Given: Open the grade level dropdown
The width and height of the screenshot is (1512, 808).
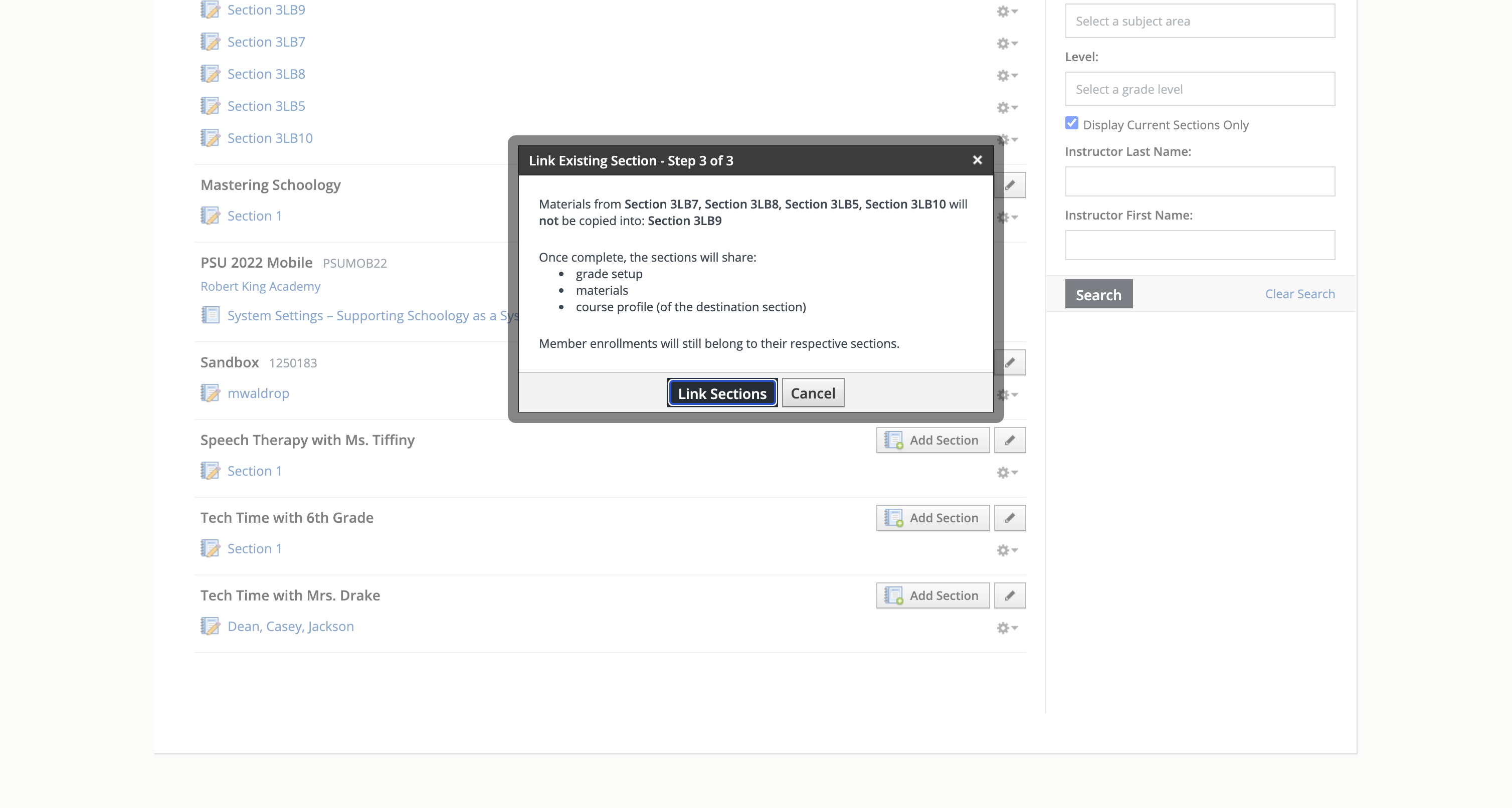Looking at the screenshot, I should [1200, 89].
